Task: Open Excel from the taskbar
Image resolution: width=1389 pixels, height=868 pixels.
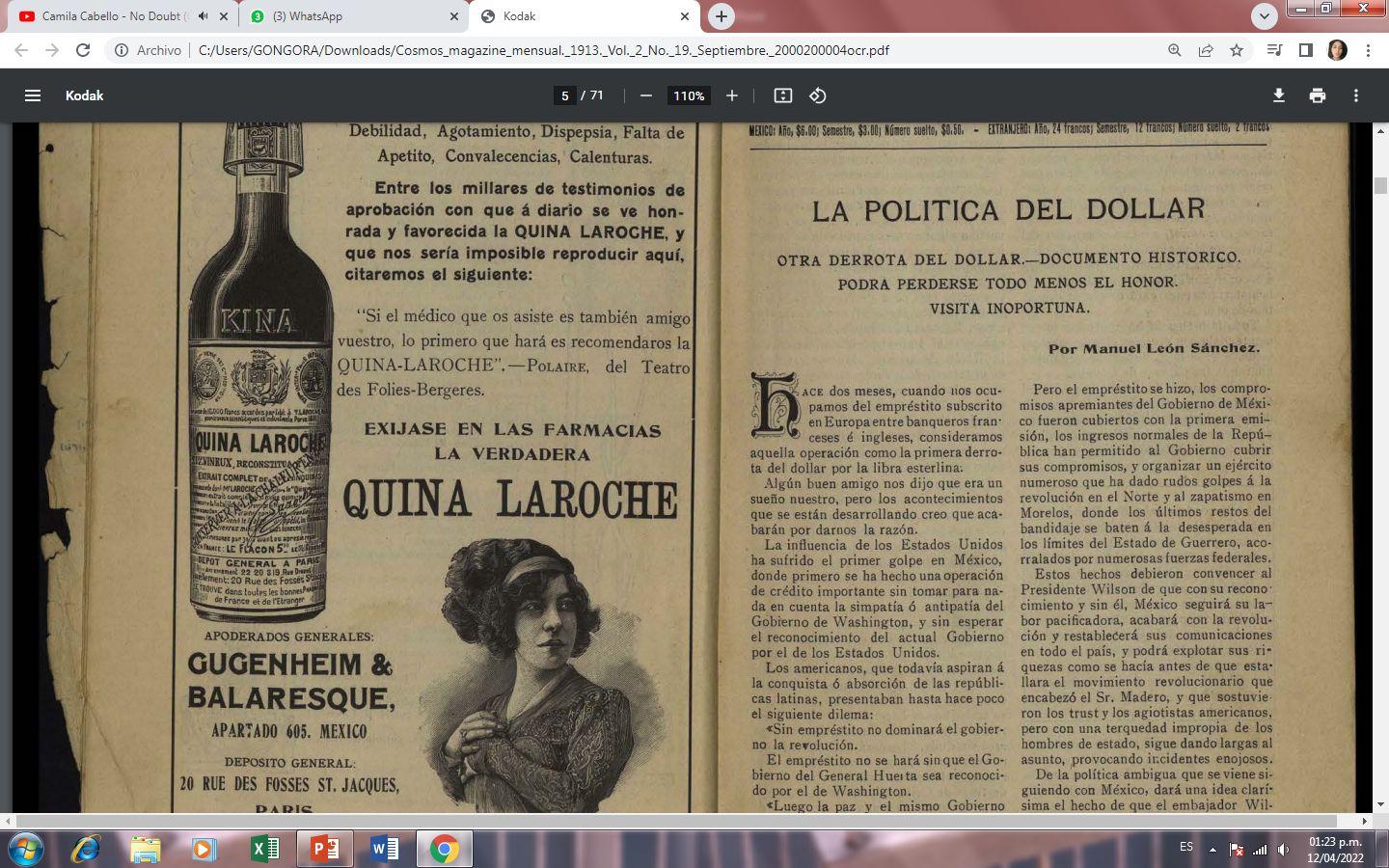Action: (264, 849)
